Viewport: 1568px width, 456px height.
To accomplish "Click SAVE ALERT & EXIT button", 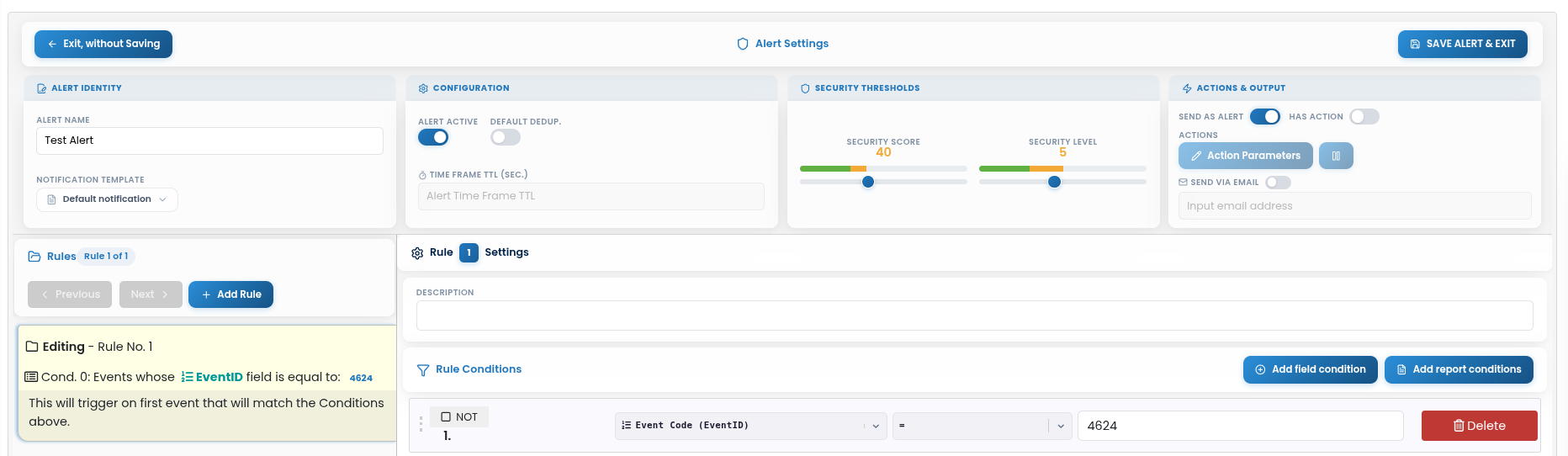I will pyautogui.click(x=1463, y=44).
